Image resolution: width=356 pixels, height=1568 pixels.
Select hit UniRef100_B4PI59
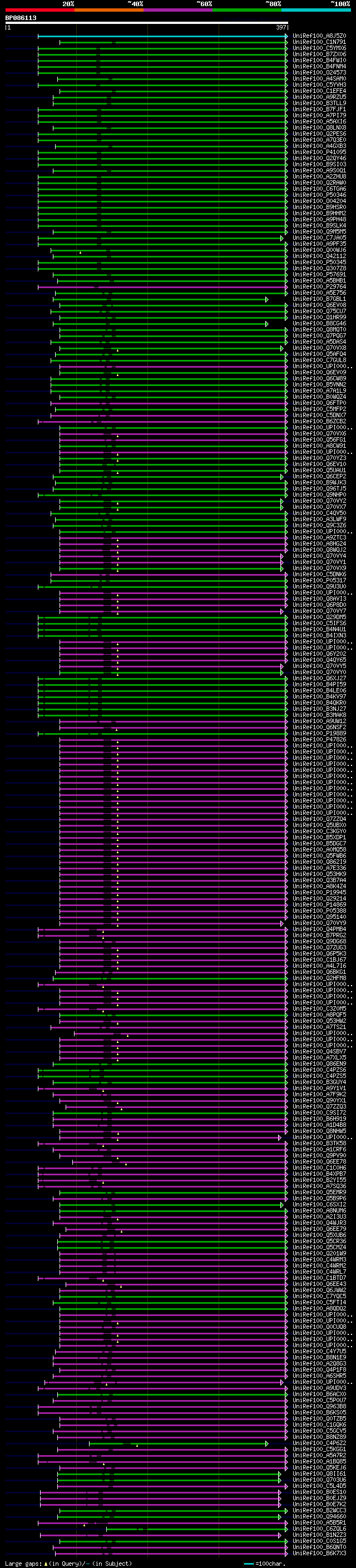coord(319,684)
